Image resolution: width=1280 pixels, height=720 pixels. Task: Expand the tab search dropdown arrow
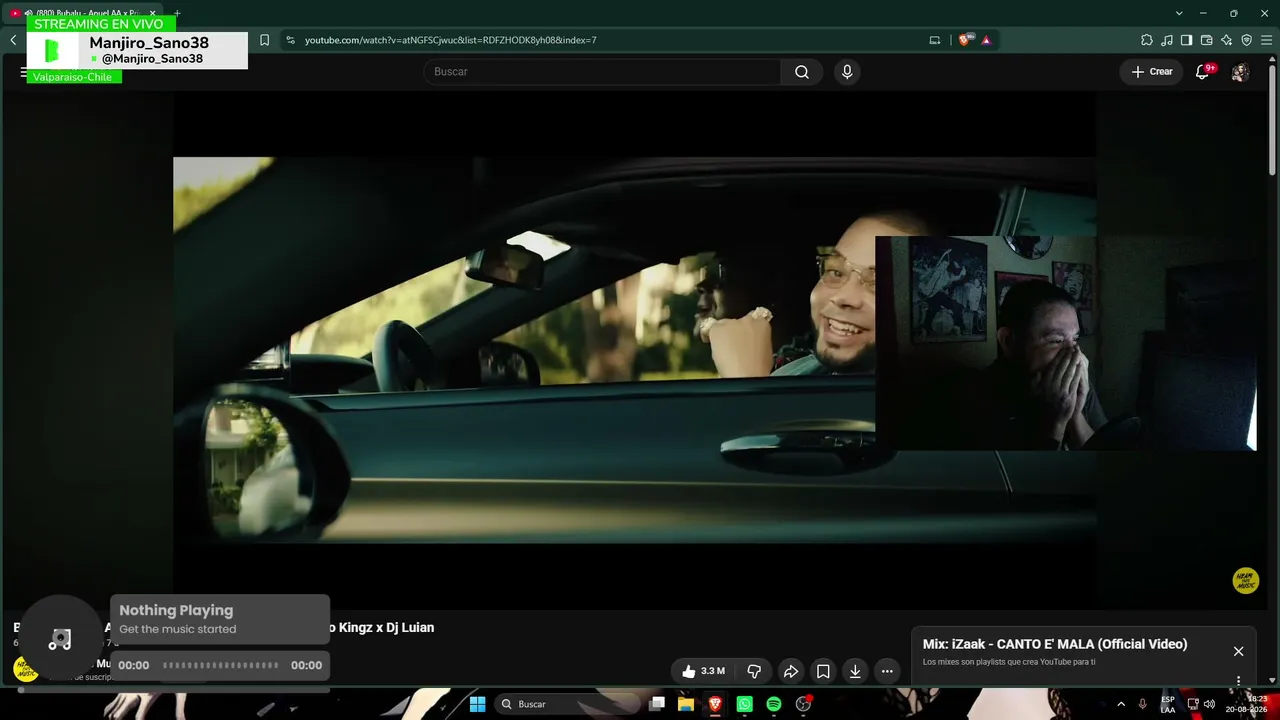pos(1179,13)
